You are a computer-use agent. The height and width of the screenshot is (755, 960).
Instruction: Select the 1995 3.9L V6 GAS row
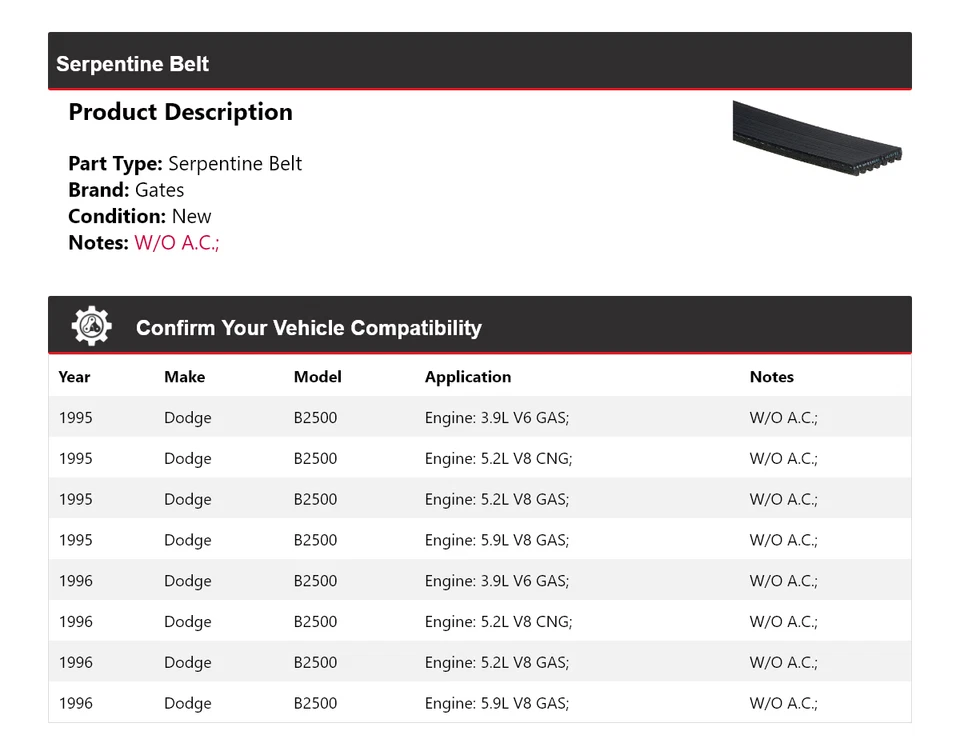tap(479, 418)
